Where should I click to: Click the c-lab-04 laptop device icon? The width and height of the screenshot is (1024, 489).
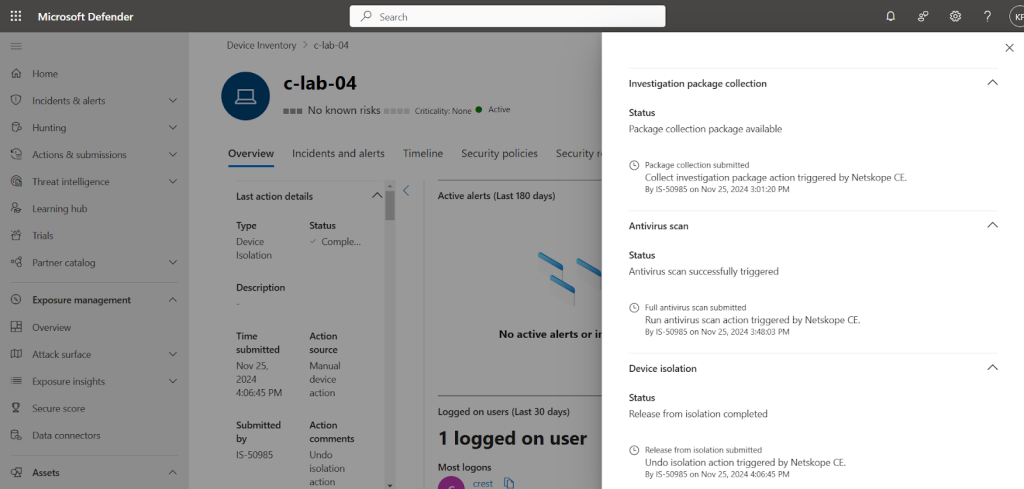(x=246, y=96)
